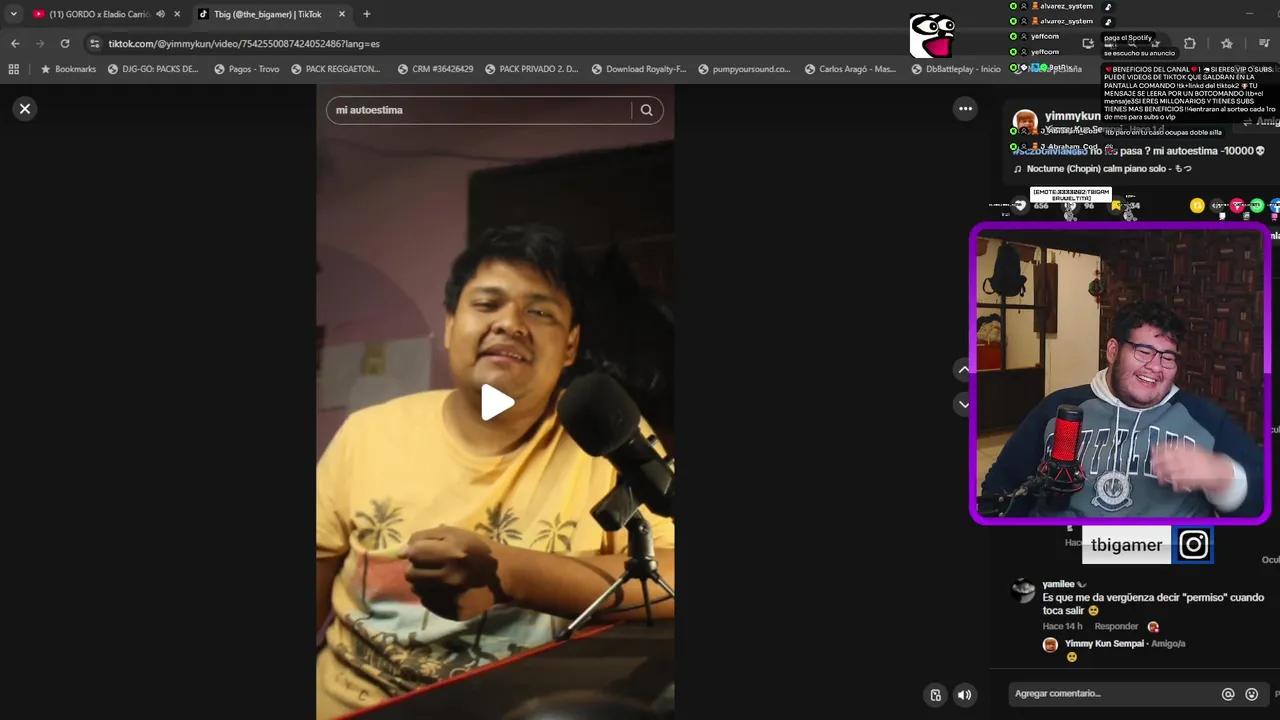Open the browser extensions puzzle icon
Viewport: 1280px width, 720px height.
(1189, 44)
